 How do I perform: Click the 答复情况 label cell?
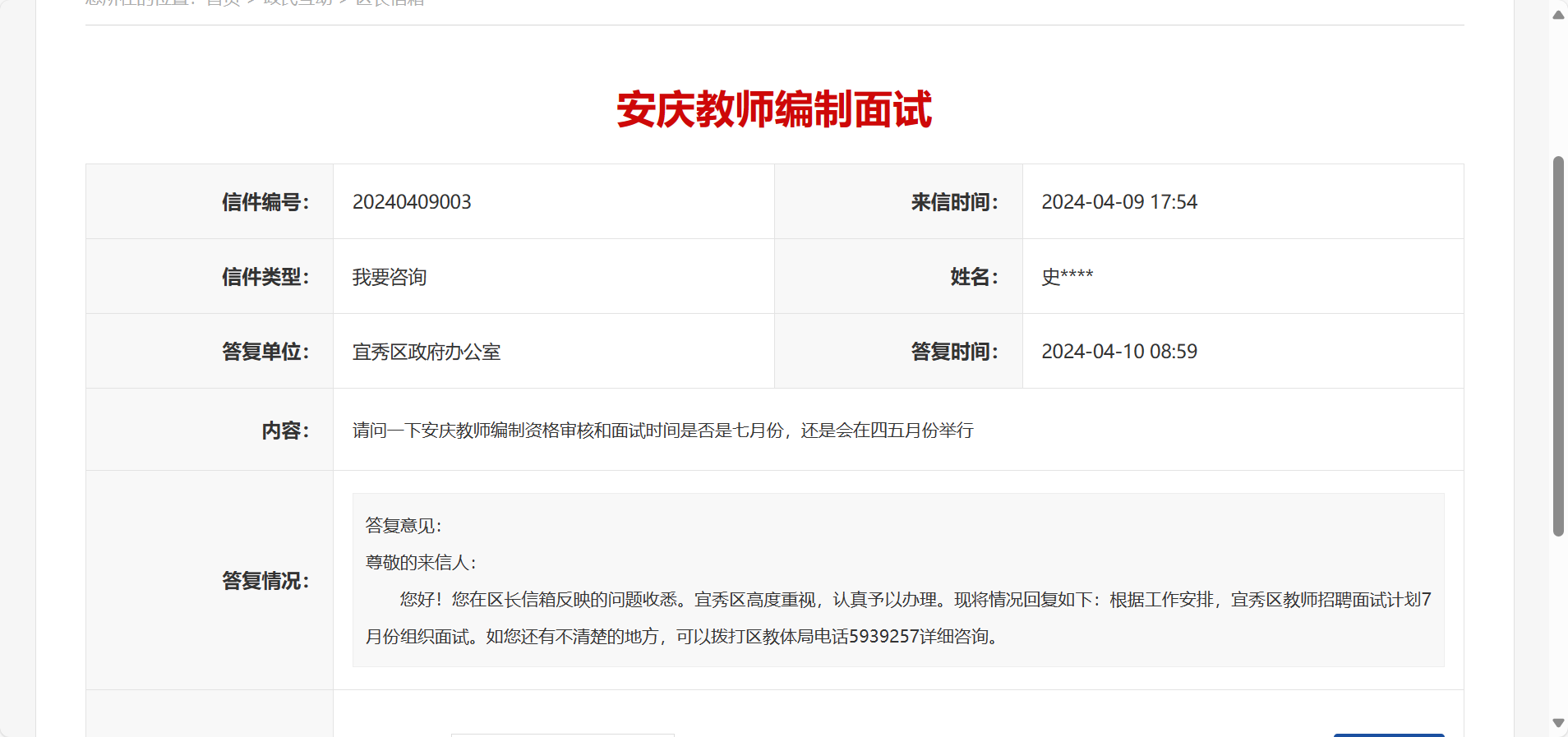click(x=265, y=581)
